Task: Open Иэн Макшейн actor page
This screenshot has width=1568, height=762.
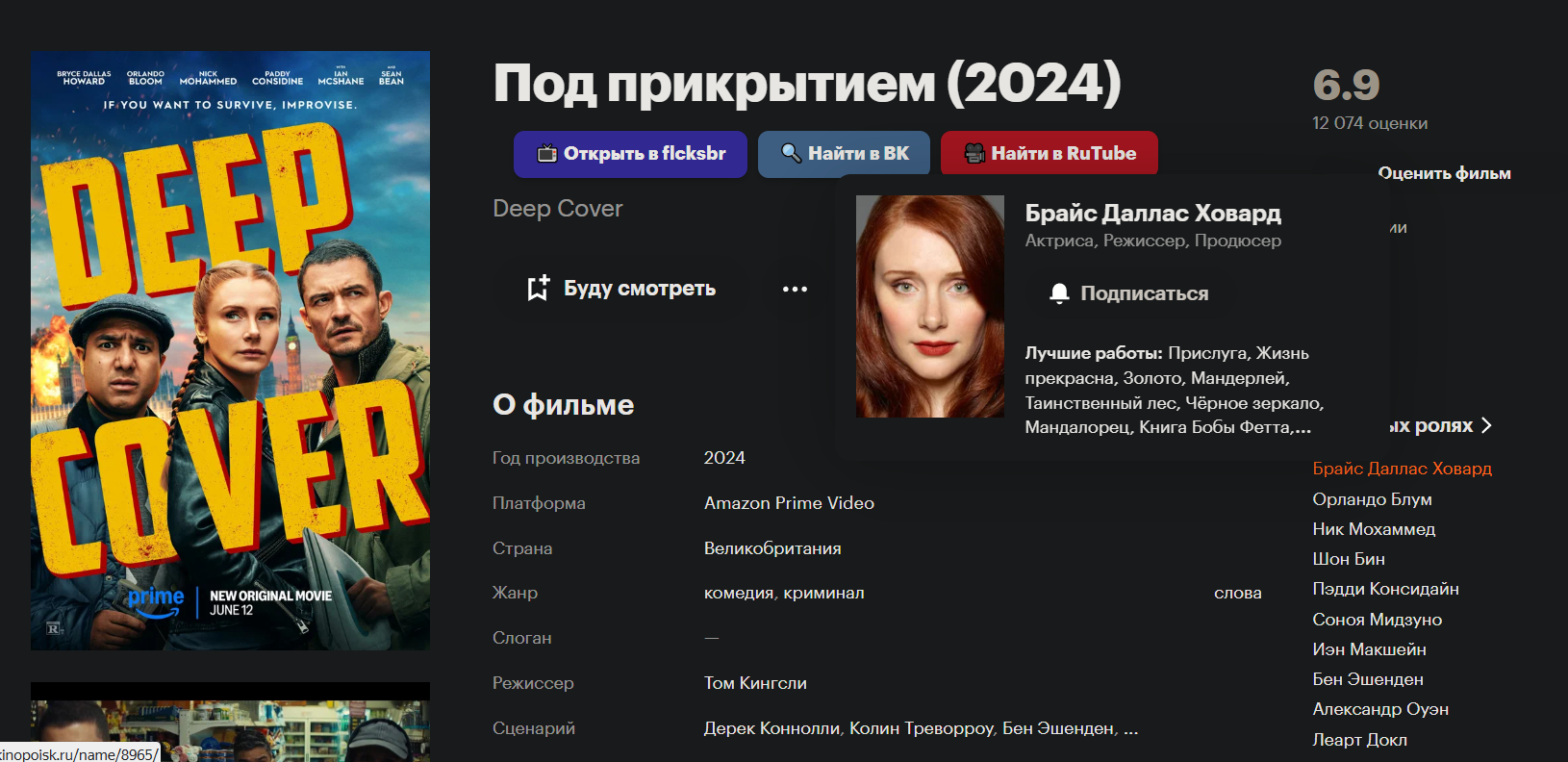Action: [x=1369, y=649]
